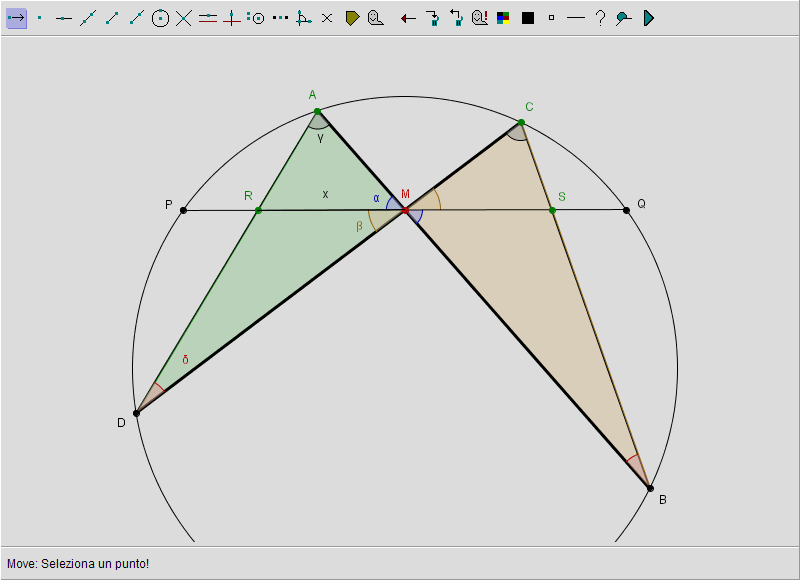
Task: Select the Line through two points tool
Action: click(88, 18)
